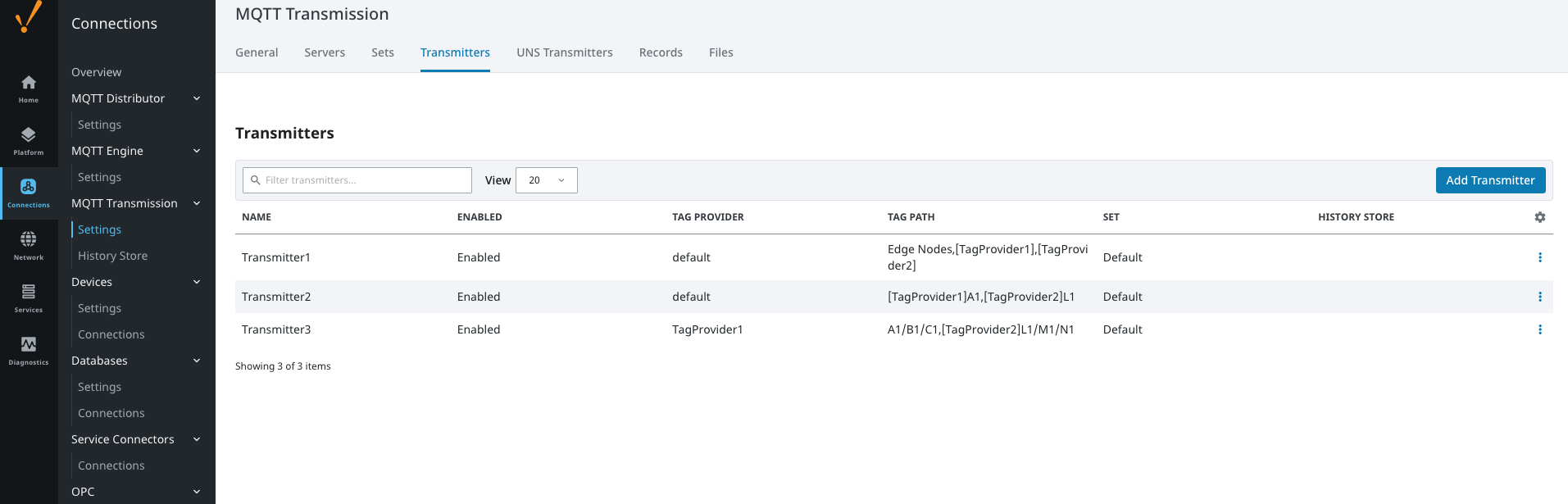Viewport: 1568px width, 504px height.
Task: Open the Diagnostics icon
Action: (x=29, y=345)
